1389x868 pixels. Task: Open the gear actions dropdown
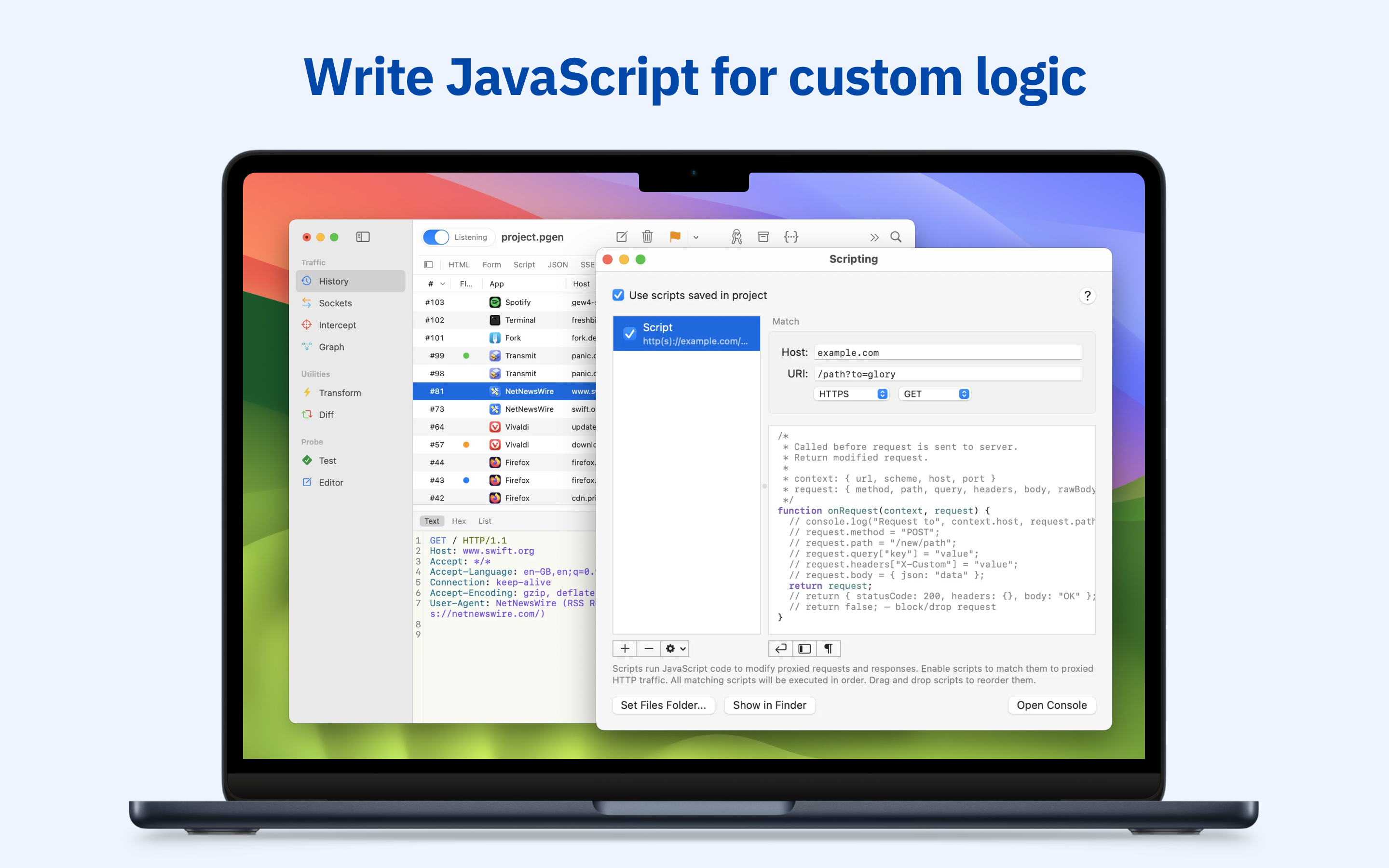coord(675,649)
